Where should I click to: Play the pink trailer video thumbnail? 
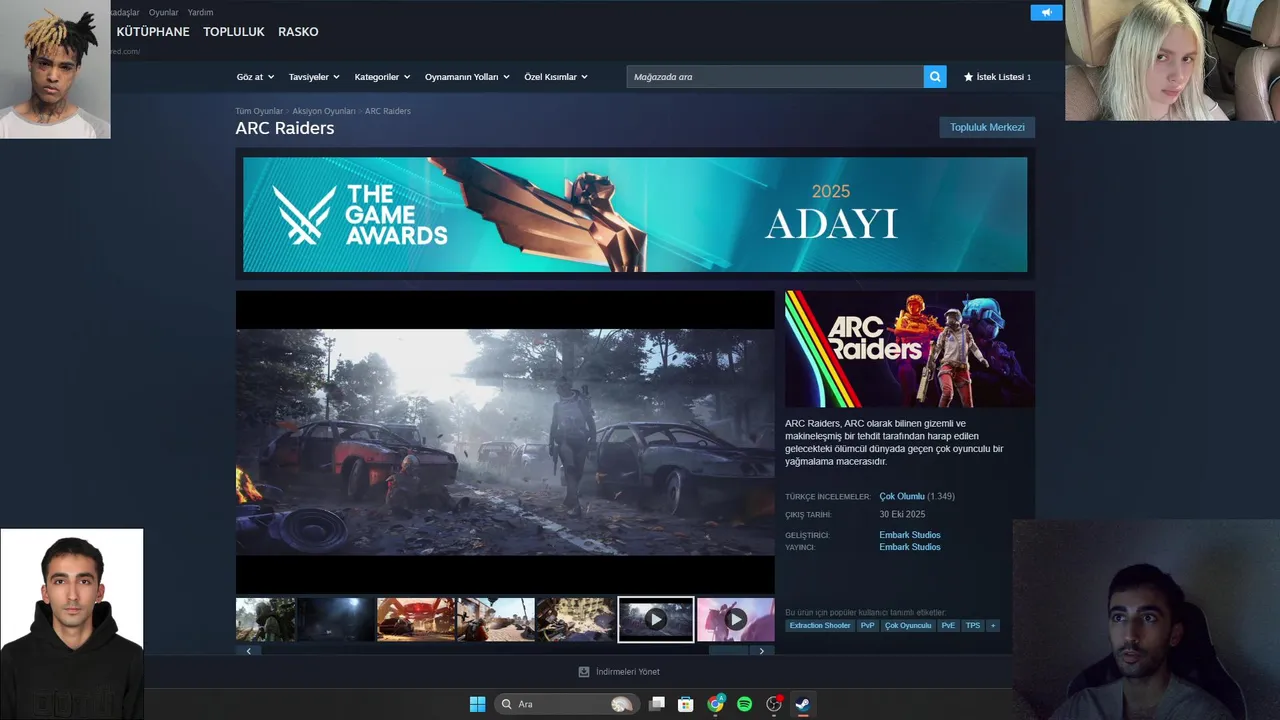[x=735, y=620]
